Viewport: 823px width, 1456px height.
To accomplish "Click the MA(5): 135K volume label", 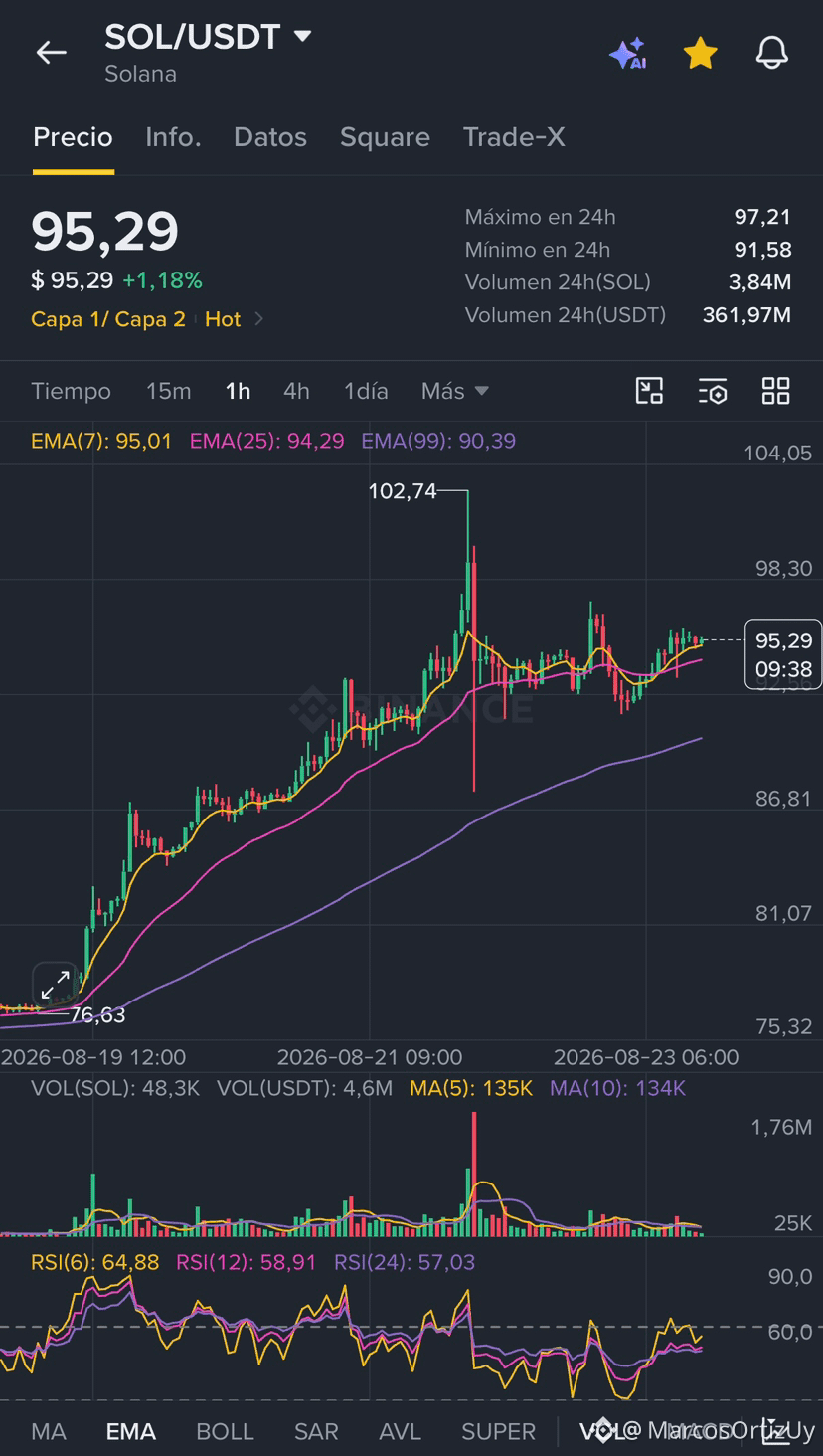I will point(471,1088).
